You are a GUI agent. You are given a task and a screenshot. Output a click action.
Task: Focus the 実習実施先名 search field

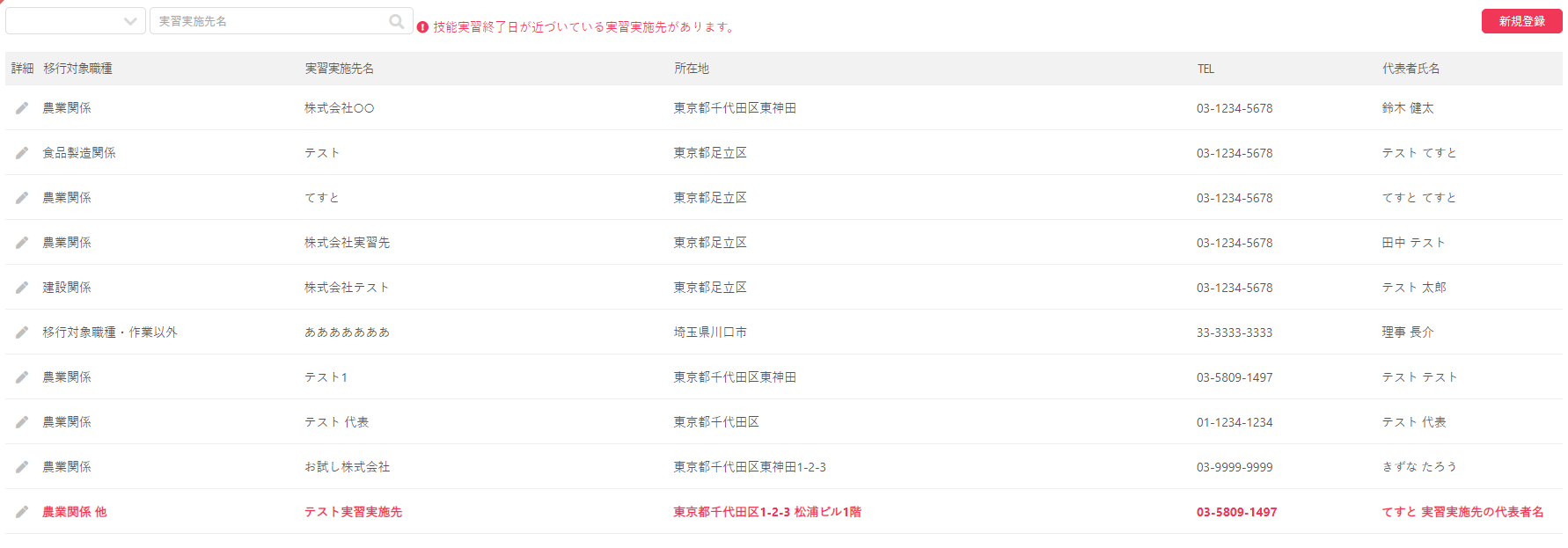tap(268, 21)
